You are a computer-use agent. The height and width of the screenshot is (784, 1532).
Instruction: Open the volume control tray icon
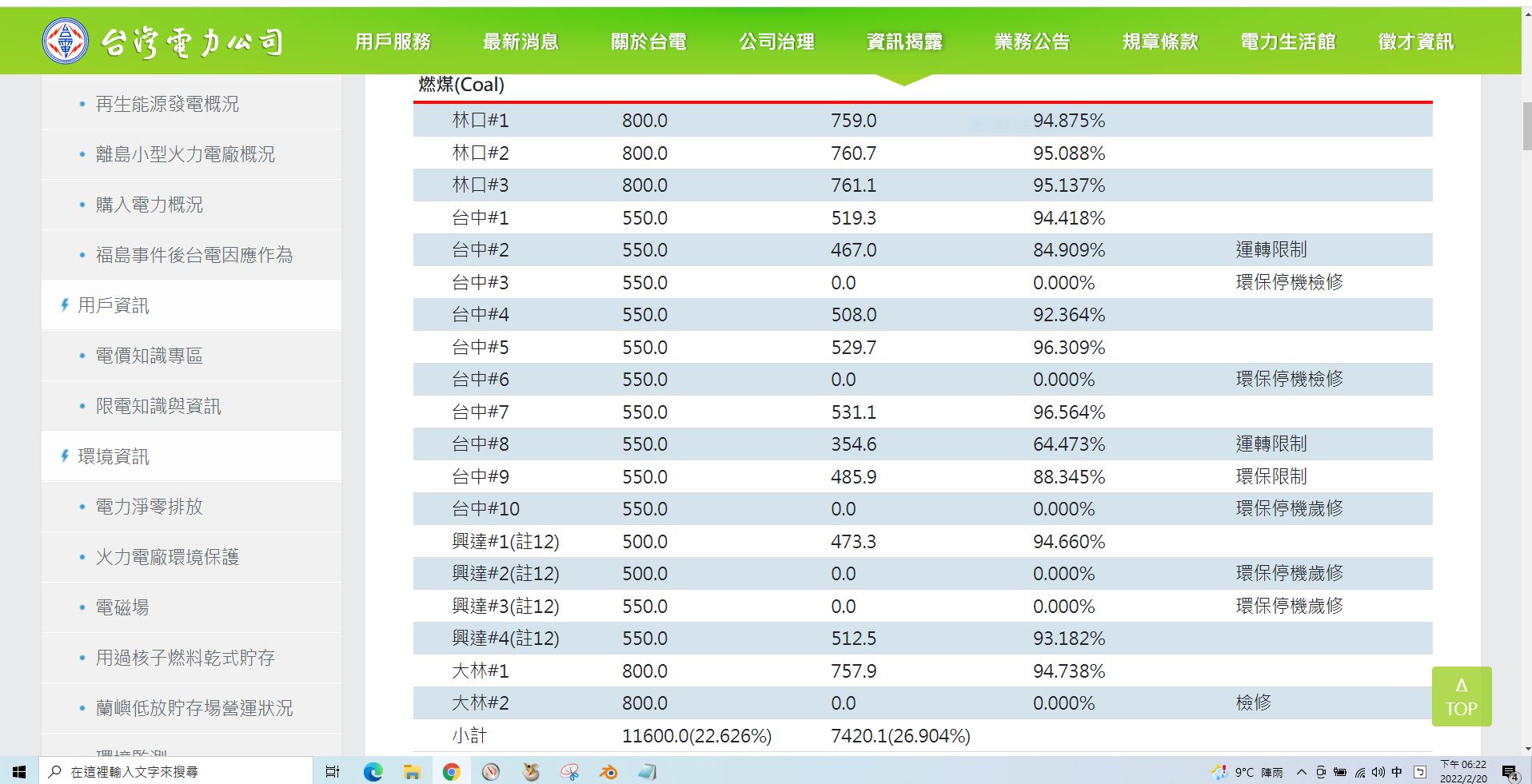coord(1378,772)
